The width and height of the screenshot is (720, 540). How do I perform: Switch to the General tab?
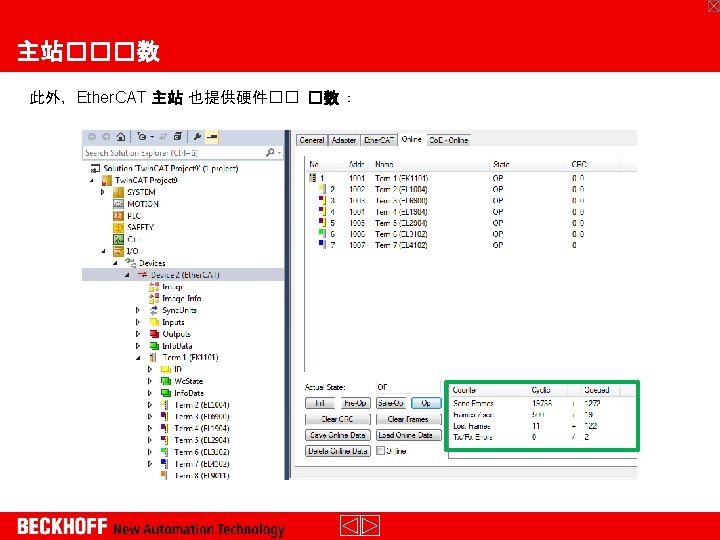[312, 140]
